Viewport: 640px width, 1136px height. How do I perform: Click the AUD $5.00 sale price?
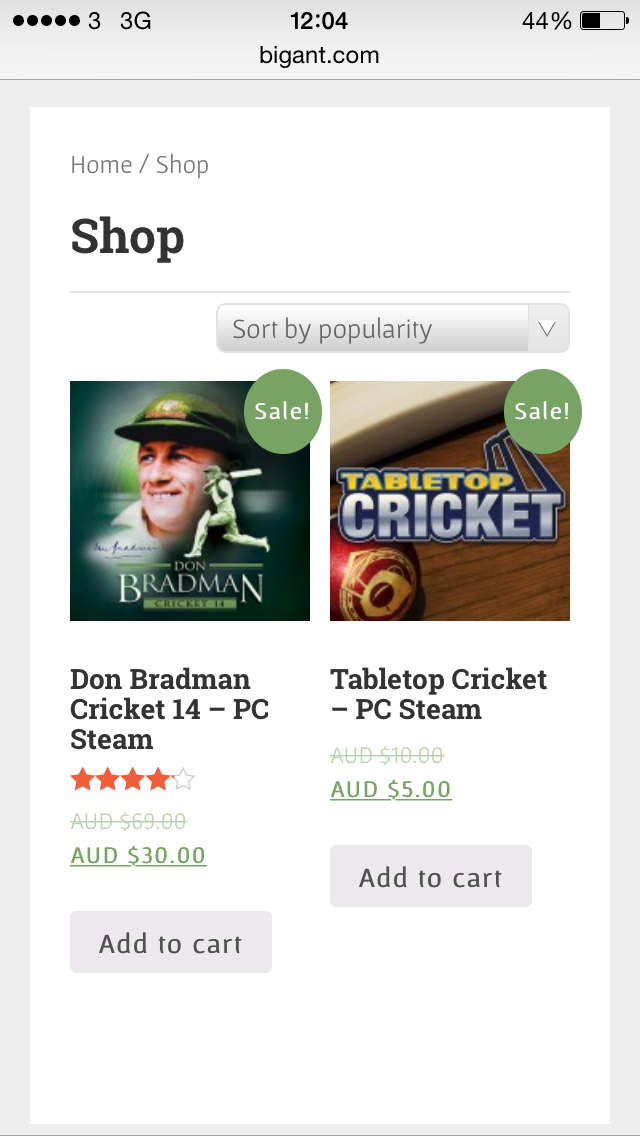(x=391, y=789)
